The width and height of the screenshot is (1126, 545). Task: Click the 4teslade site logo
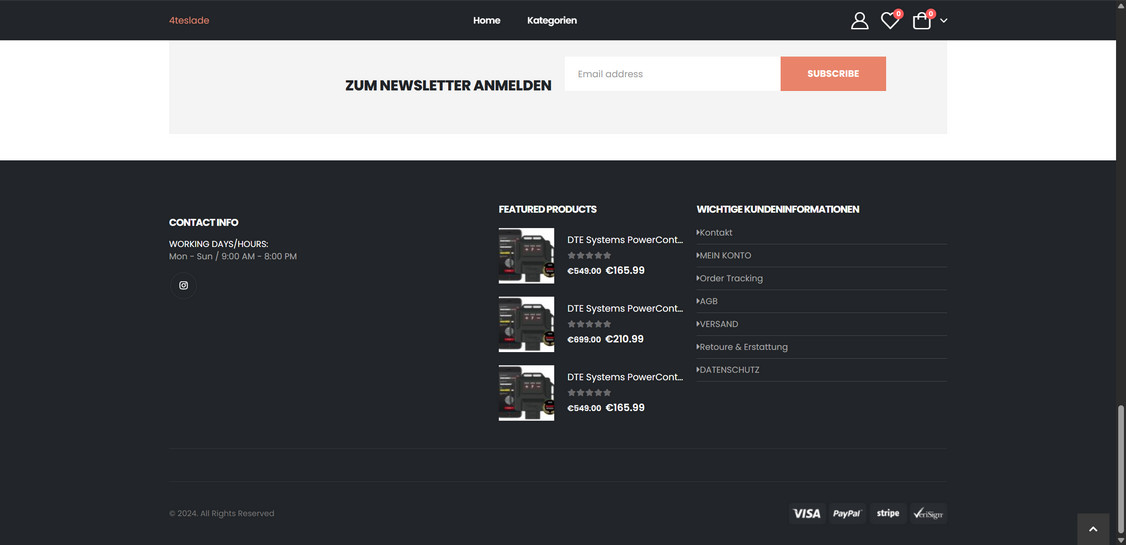pyautogui.click(x=189, y=21)
